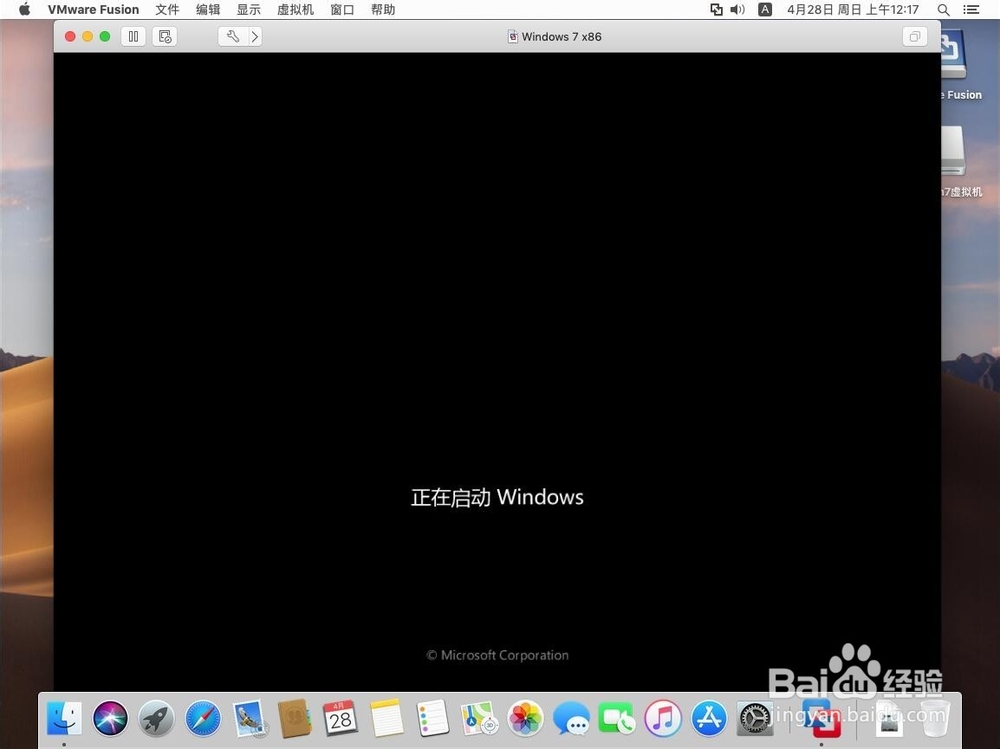Open virtual machine settings via the wrench icon
Viewport: 1000px width, 749px height.
233,36
